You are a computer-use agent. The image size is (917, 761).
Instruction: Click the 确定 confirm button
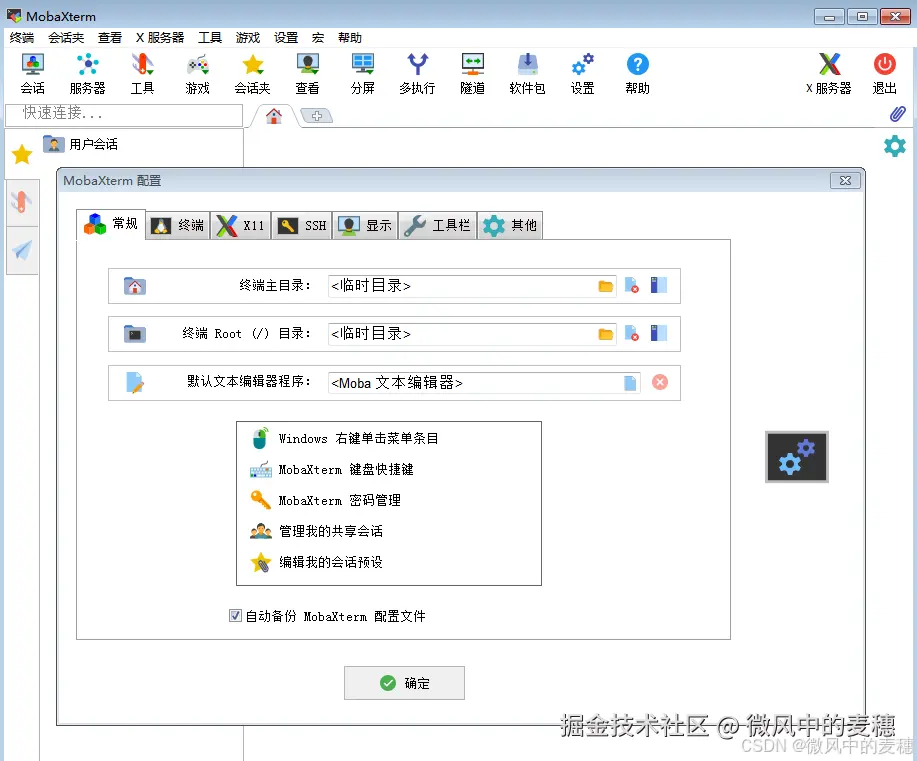click(x=404, y=683)
